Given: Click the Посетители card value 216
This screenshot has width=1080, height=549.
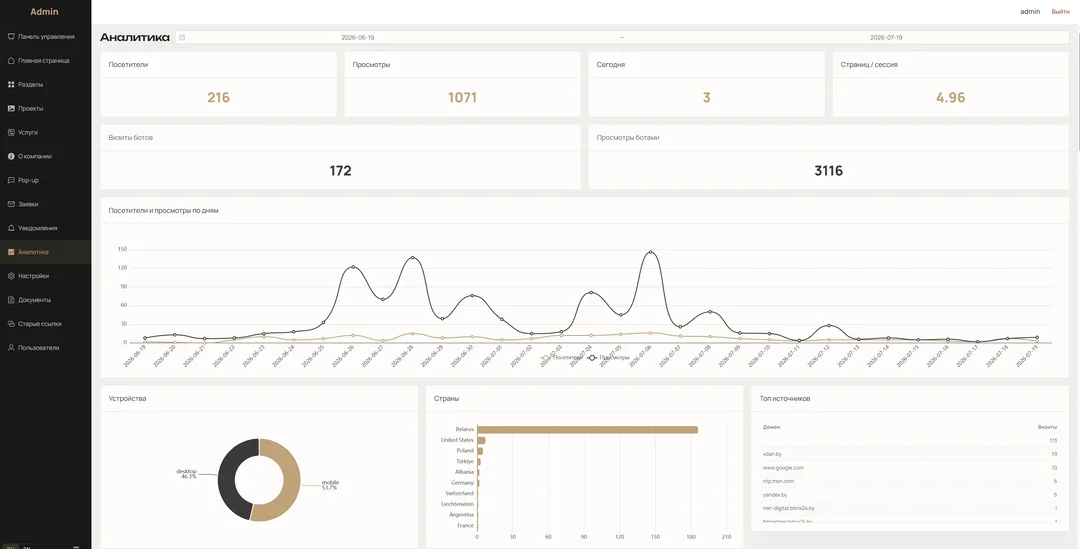Looking at the screenshot, I should (x=218, y=98).
